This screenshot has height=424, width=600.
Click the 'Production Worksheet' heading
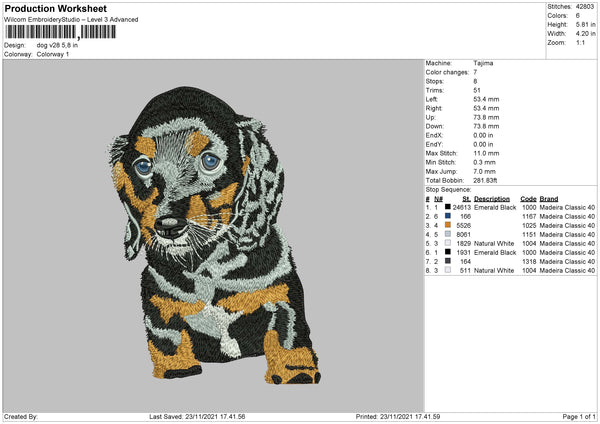pyautogui.click(x=55, y=8)
